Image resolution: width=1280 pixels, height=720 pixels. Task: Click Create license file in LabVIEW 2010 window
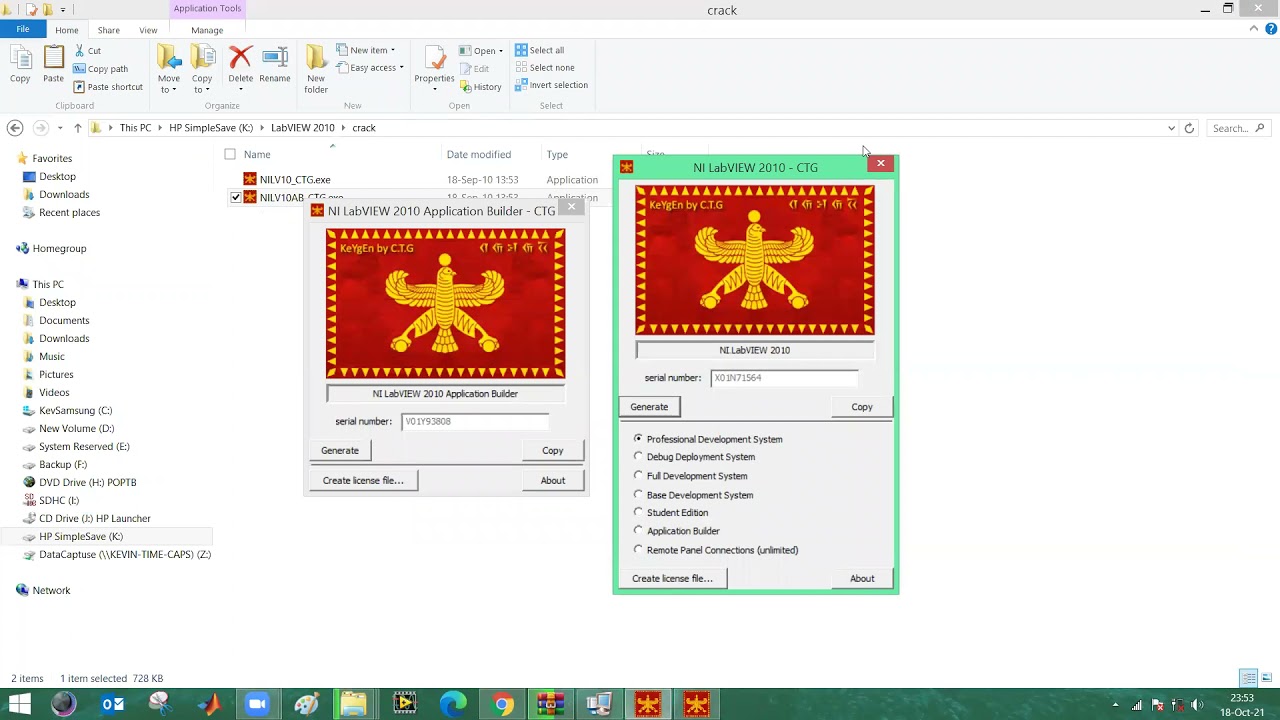coord(672,578)
